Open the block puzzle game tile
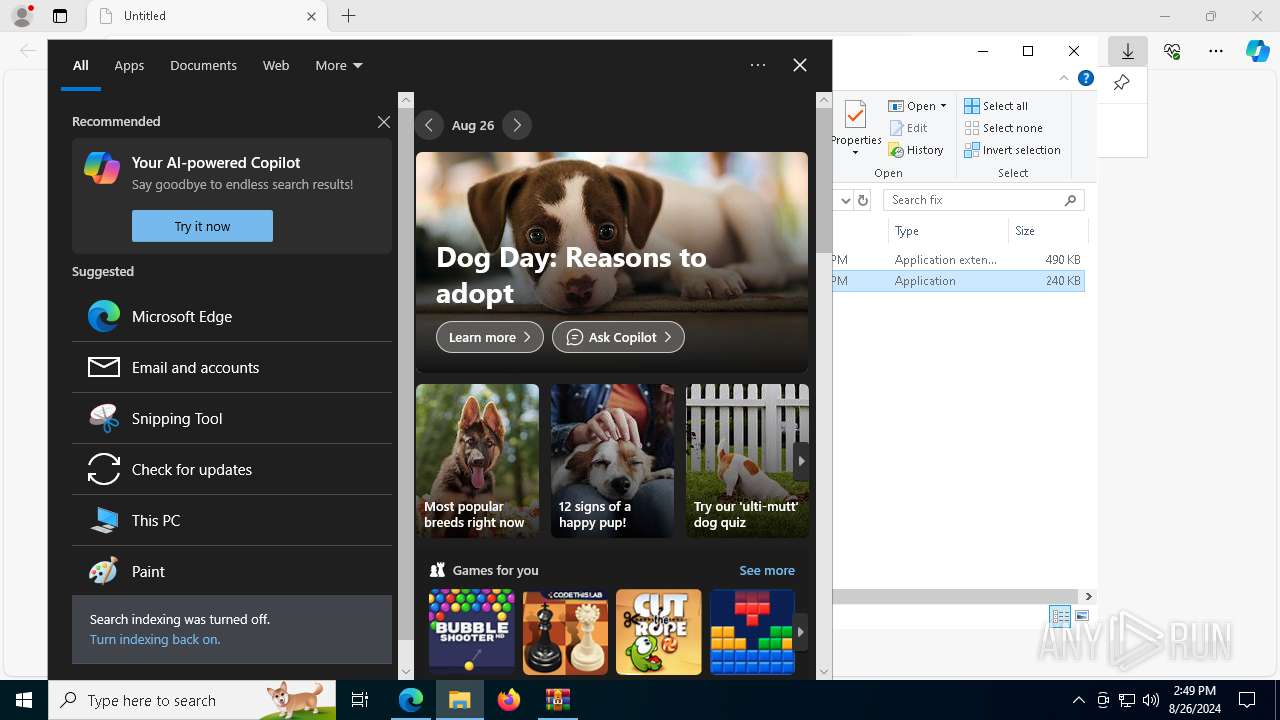Viewport: 1280px width, 720px height. point(752,631)
